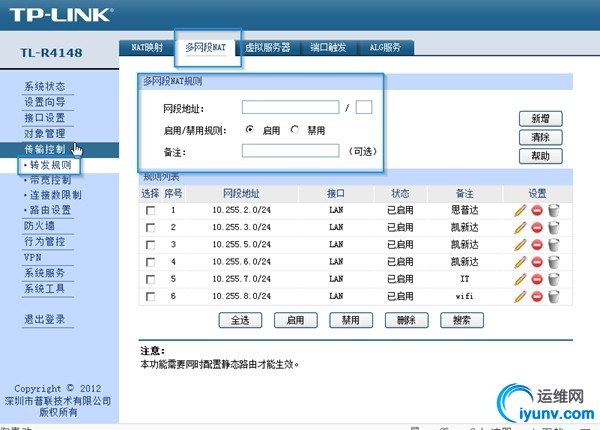Click 已启用 status in wifi row
Screen dimensions: 600x430
[x=400, y=296]
